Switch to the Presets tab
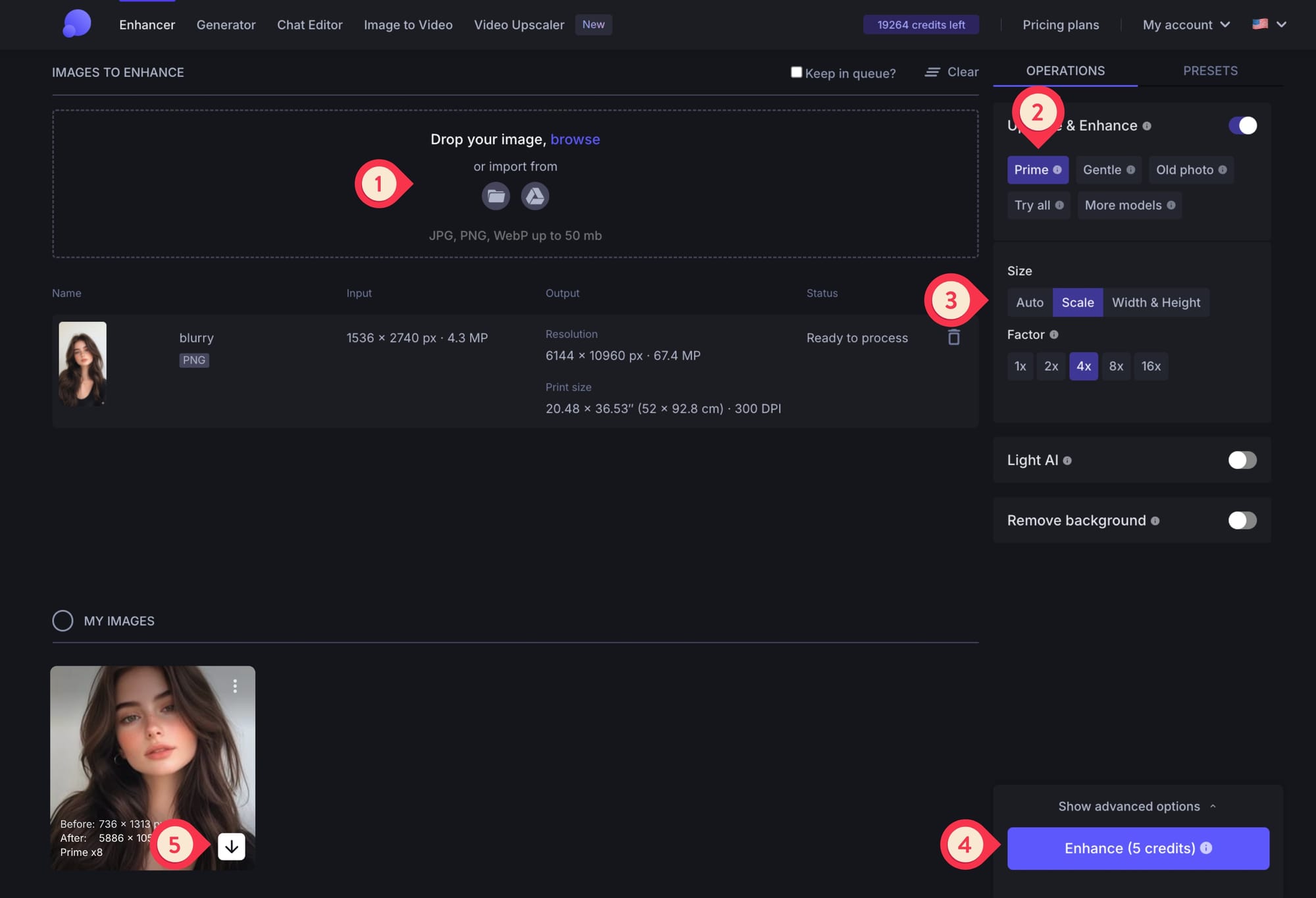Screen dimensions: 1316x898 pyautogui.click(x=1209, y=70)
